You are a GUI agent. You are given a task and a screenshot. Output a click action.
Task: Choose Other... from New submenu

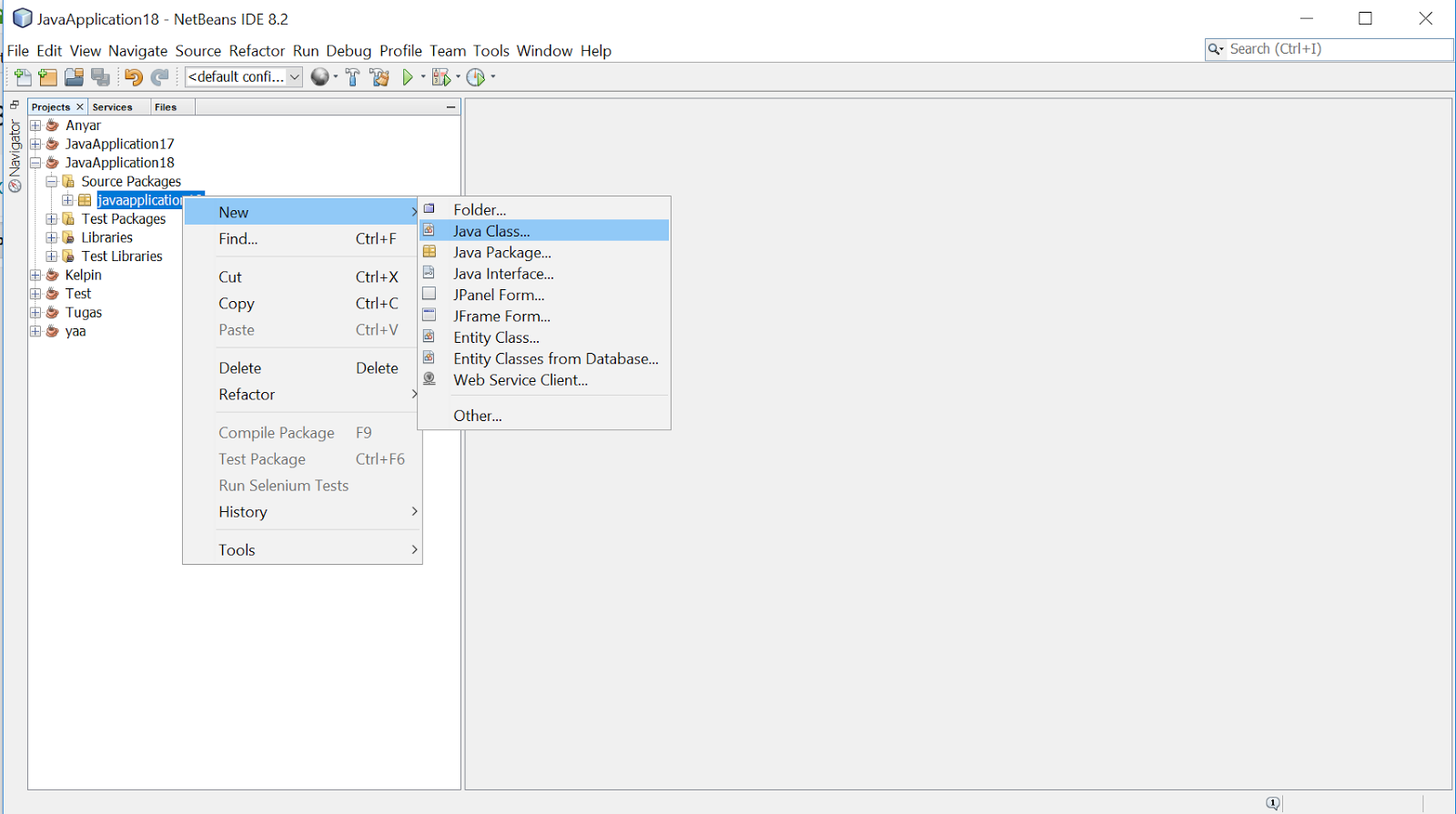click(544, 416)
